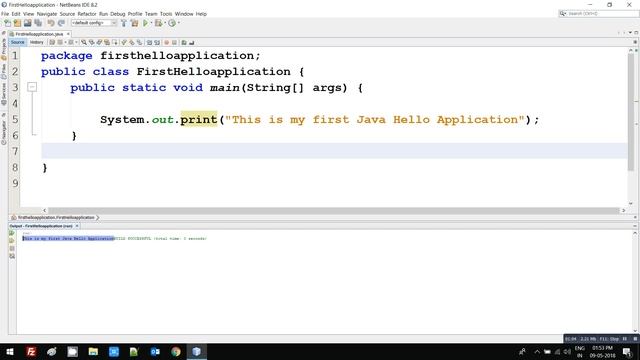640x360 pixels.
Task: Switch to History view button
Action: (36, 42)
